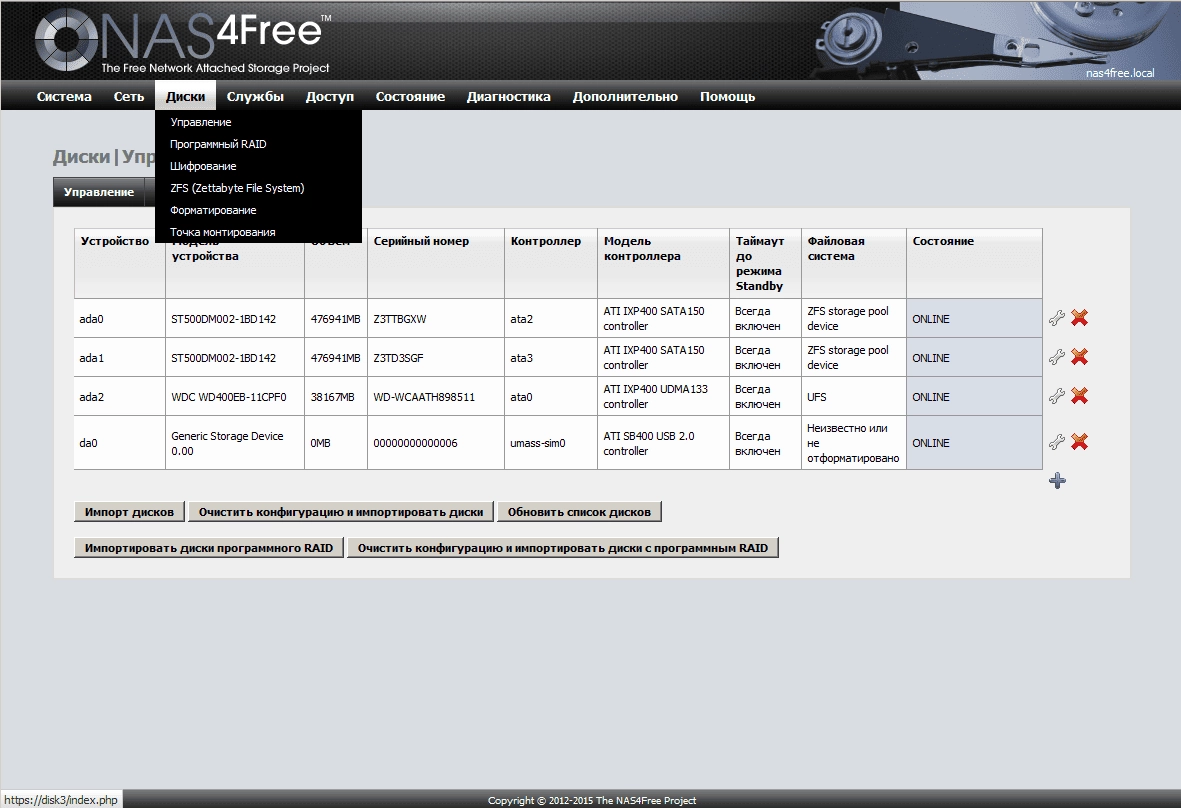
Task: Click the Состояние column header
Action: pos(975,264)
